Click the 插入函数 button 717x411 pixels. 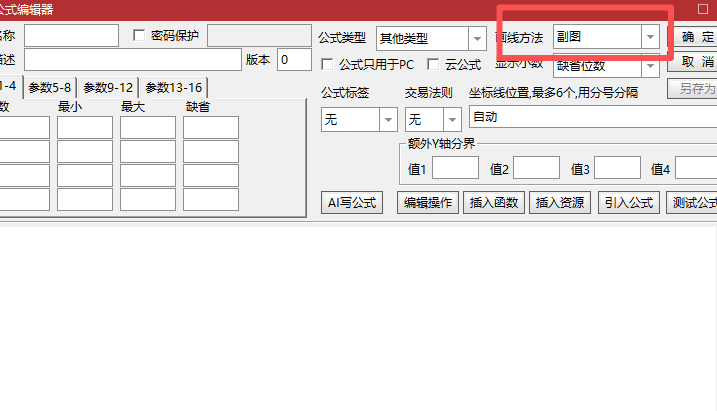tap(494, 203)
